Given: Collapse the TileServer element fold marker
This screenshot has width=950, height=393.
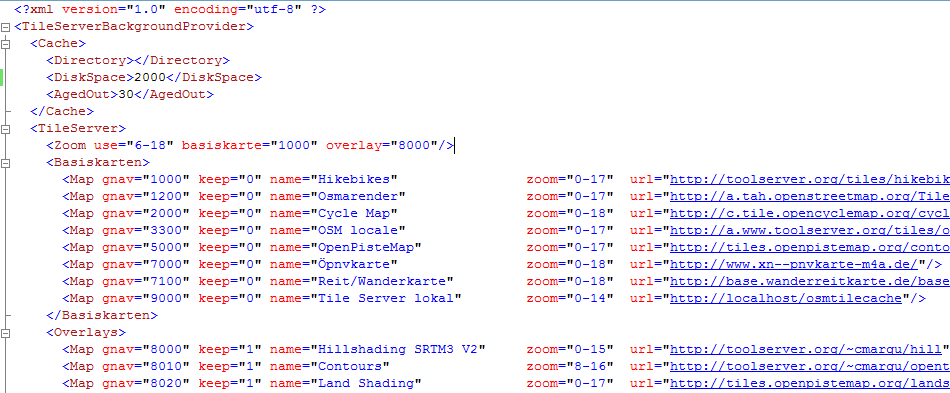Looking at the screenshot, I should pos(5,128).
